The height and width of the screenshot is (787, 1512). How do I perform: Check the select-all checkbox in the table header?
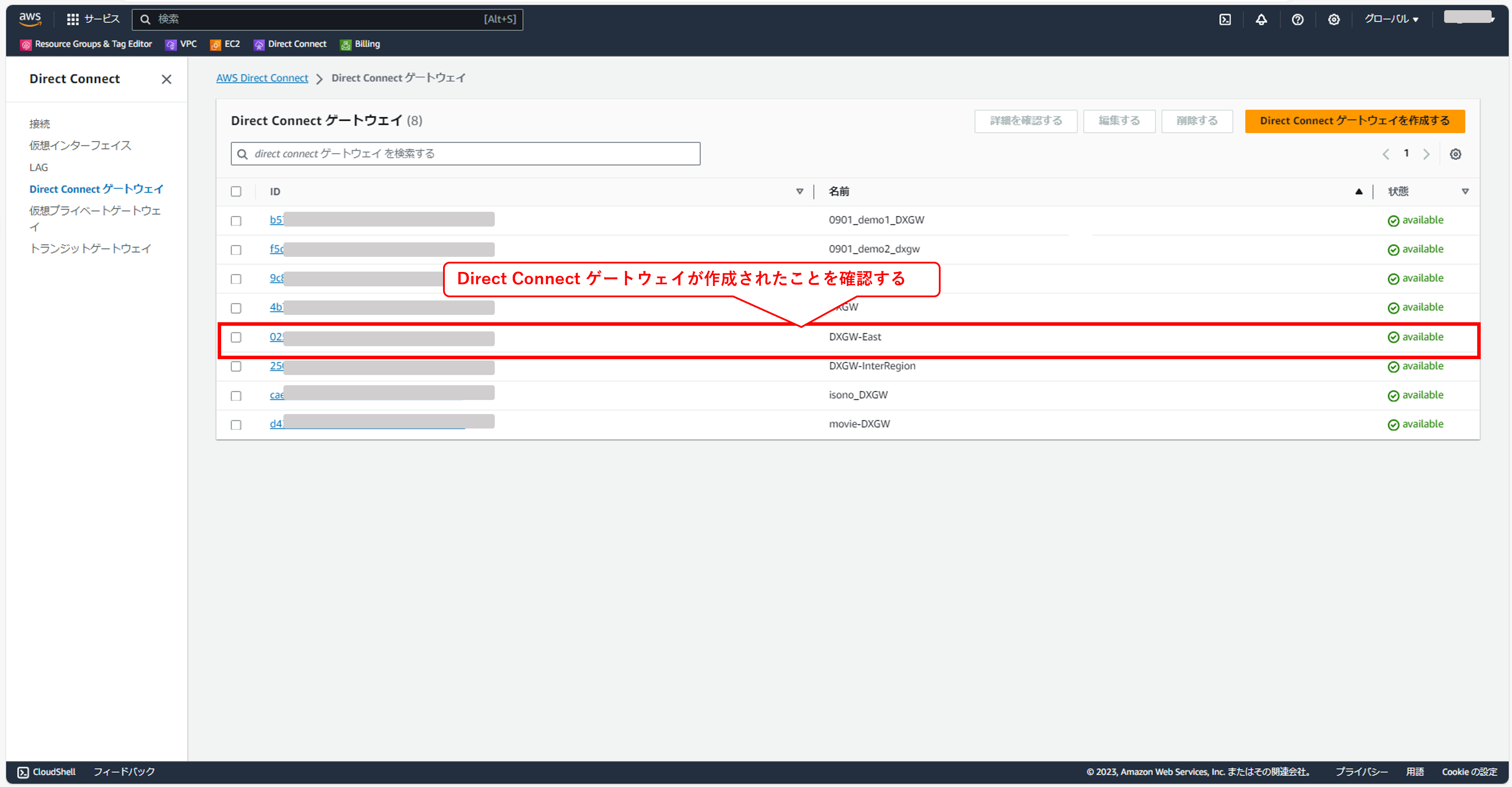[x=237, y=191]
